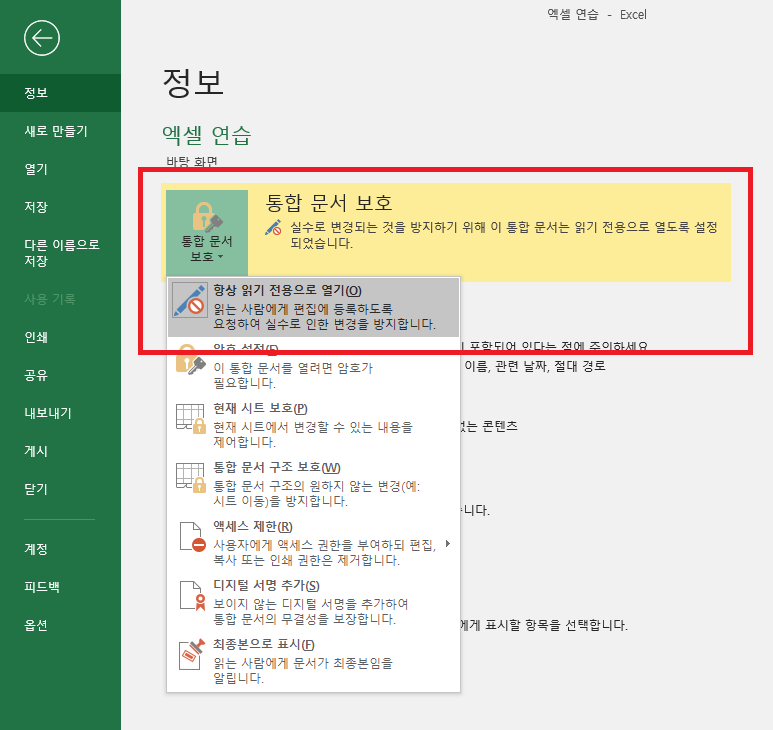Click the 정보 page heading

pyautogui.click(x=193, y=82)
